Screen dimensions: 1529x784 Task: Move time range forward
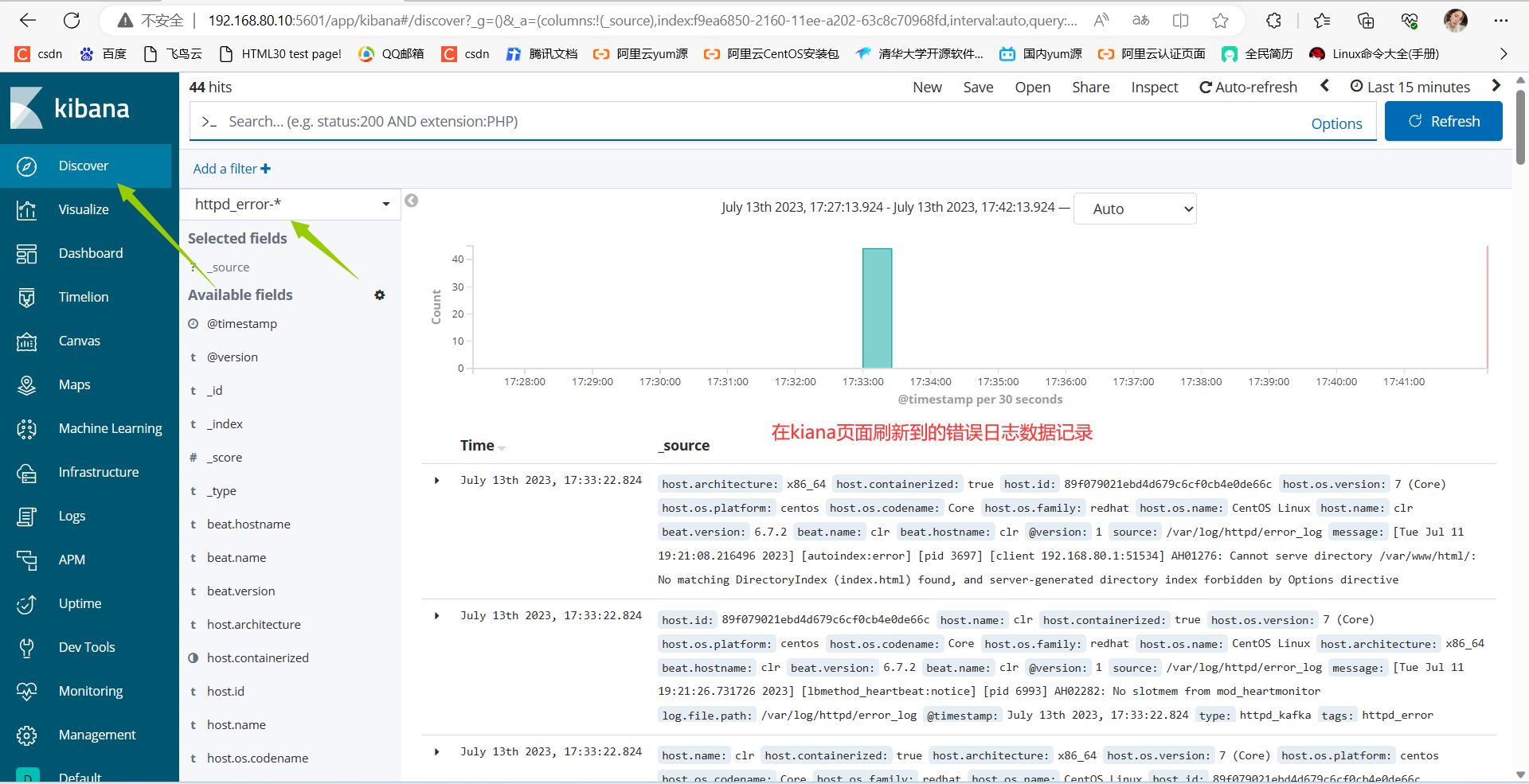click(1496, 86)
